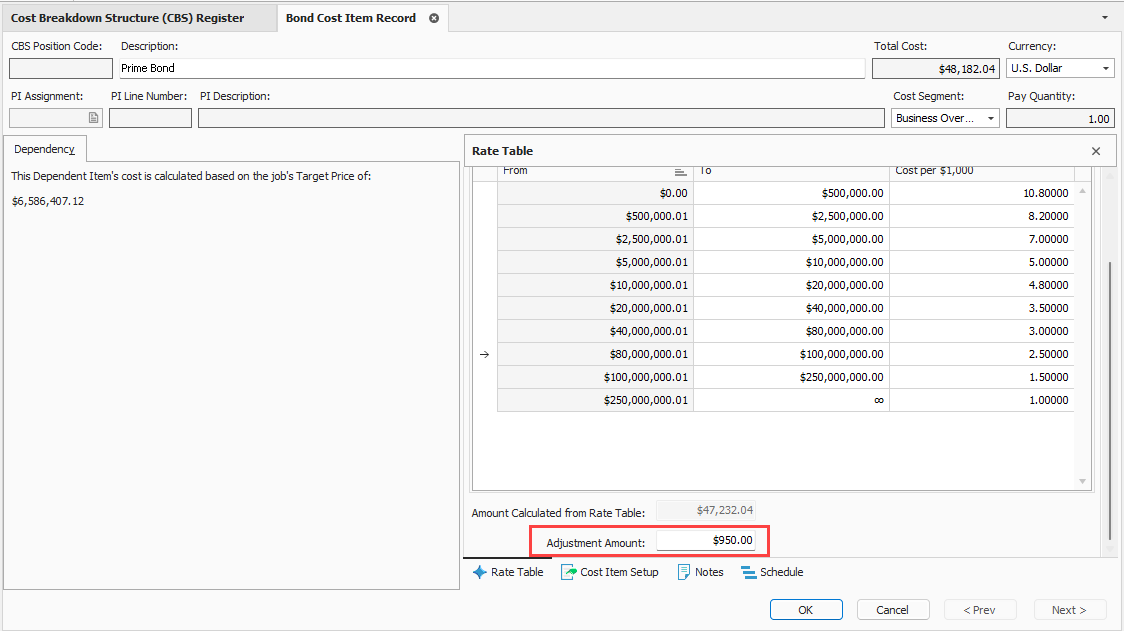Open the tab list dropdown arrow
Viewport: 1124px width, 631px height.
1104,18
